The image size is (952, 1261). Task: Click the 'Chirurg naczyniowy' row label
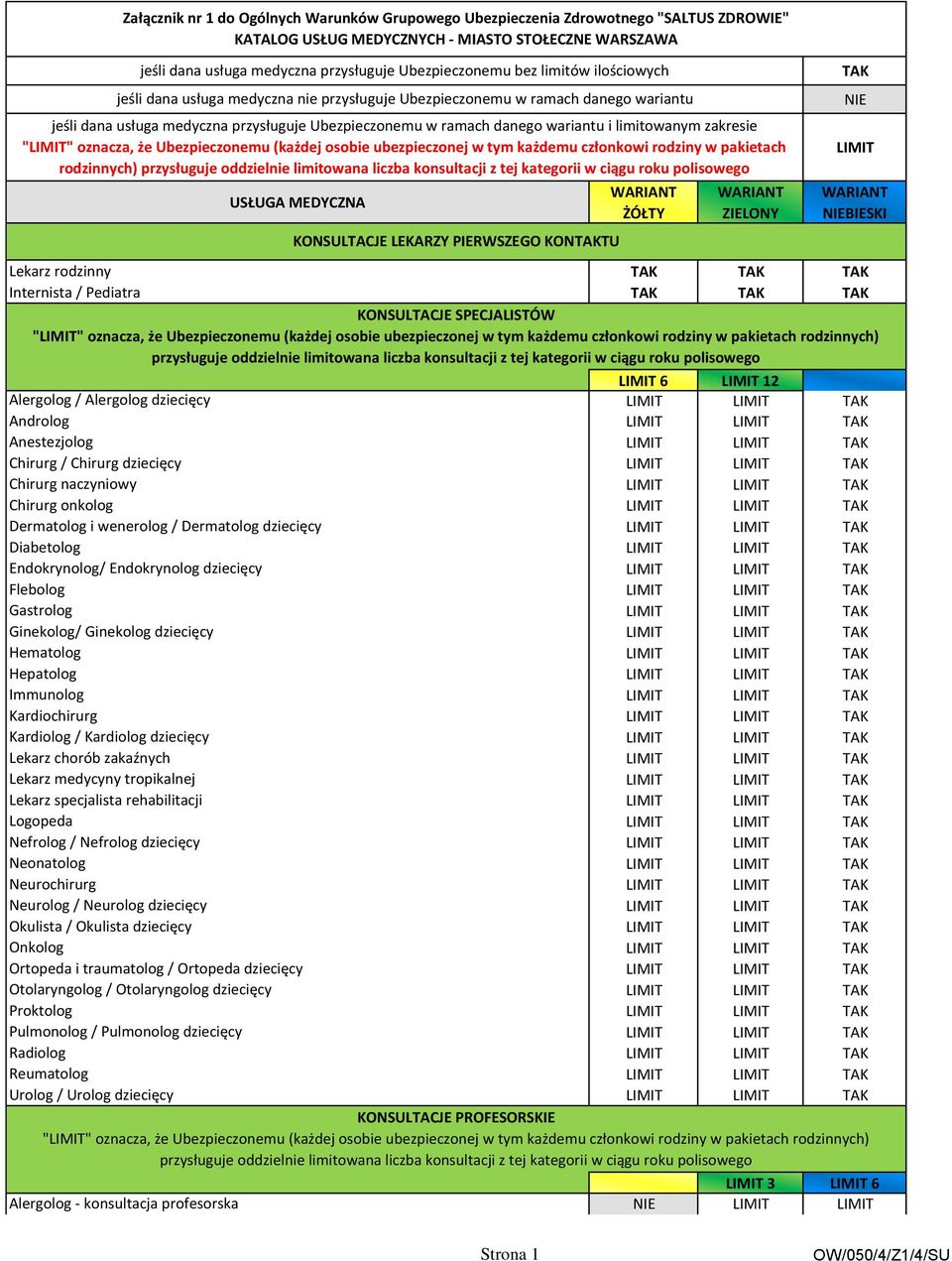(72, 484)
